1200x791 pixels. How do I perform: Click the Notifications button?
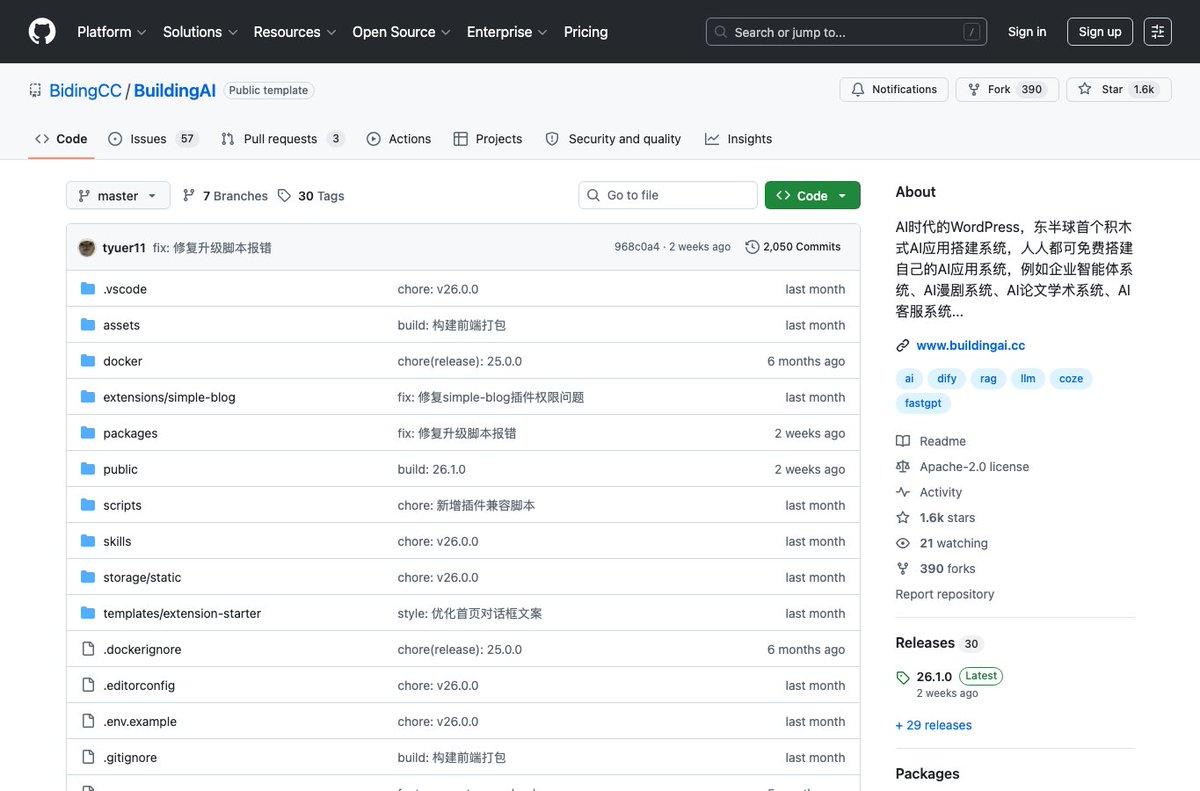pos(894,89)
